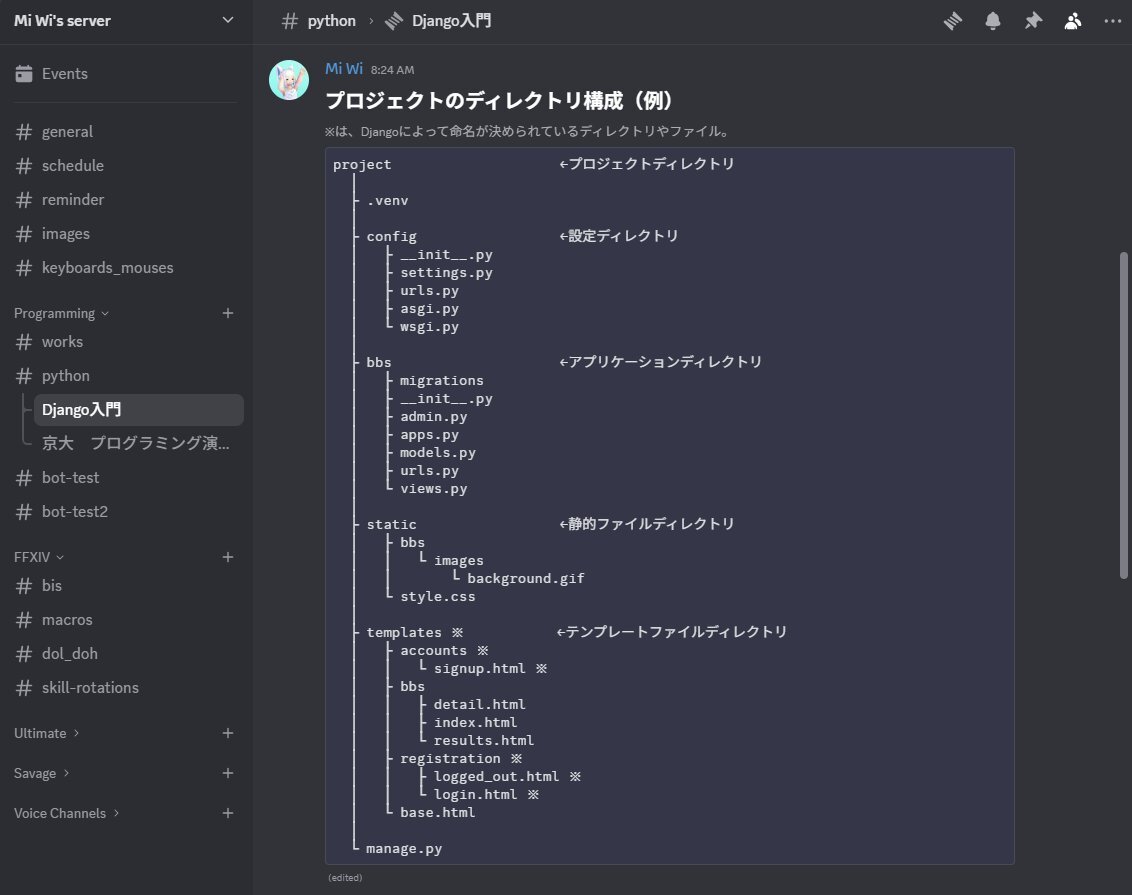Screen dimensions: 1132x895
Task: Open the skill-rotations channel
Action: 125,688
